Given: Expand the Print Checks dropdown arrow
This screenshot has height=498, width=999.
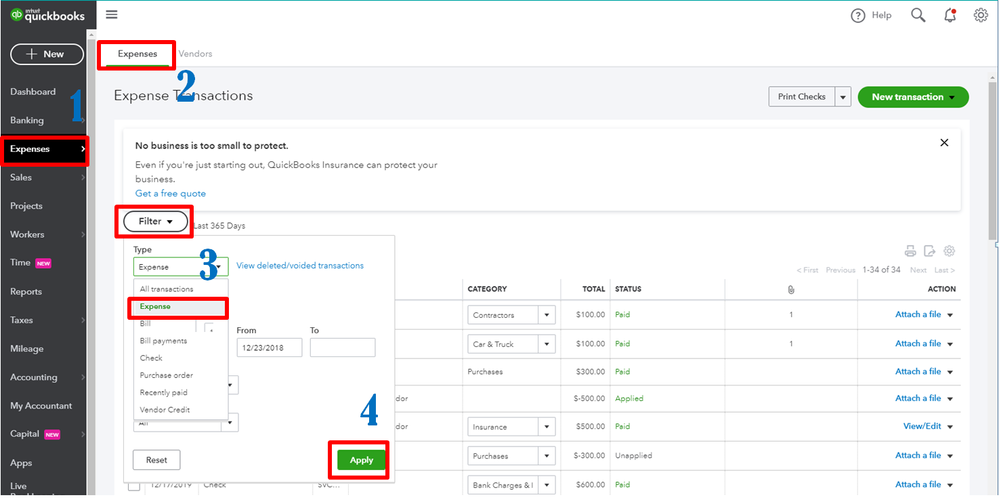Looking at the screenshot, I should click(x=843, y=97).
